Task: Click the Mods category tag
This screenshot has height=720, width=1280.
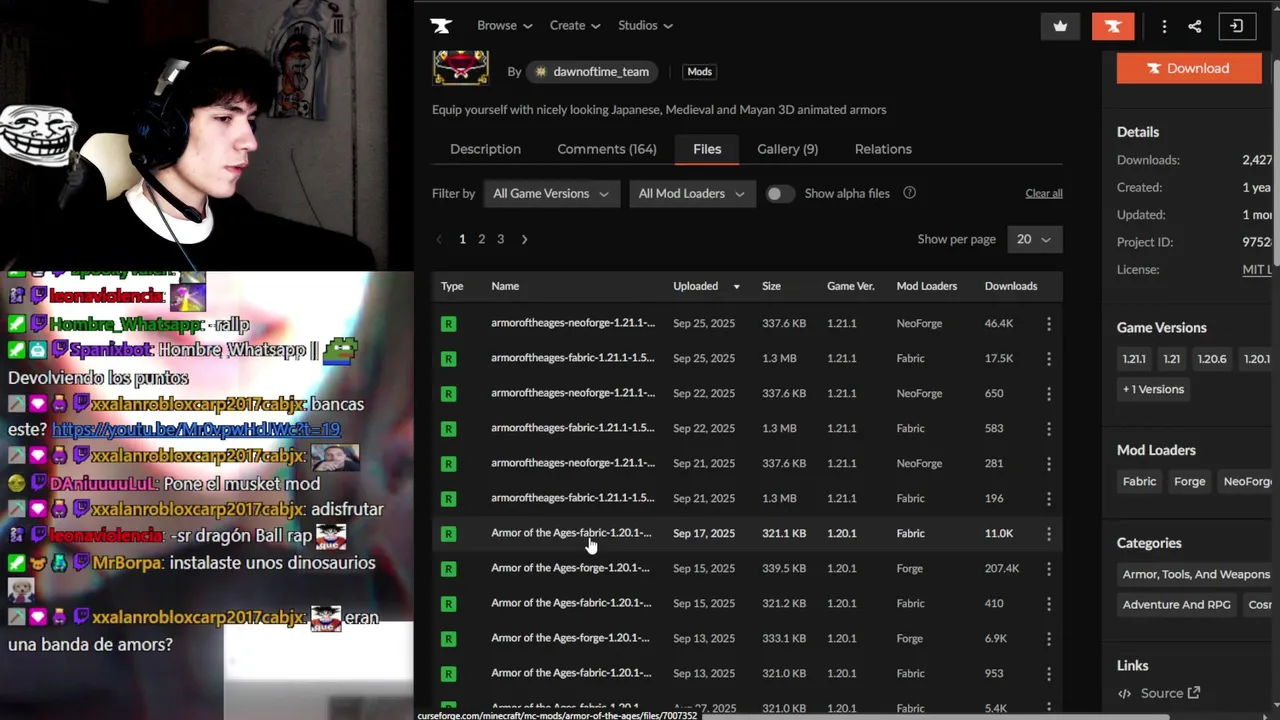Action: pyautogui.click(x=699, y=72)
